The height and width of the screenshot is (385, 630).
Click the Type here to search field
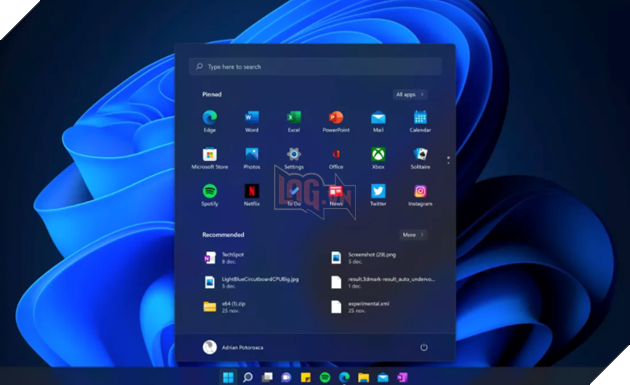(x=315, y=66)
